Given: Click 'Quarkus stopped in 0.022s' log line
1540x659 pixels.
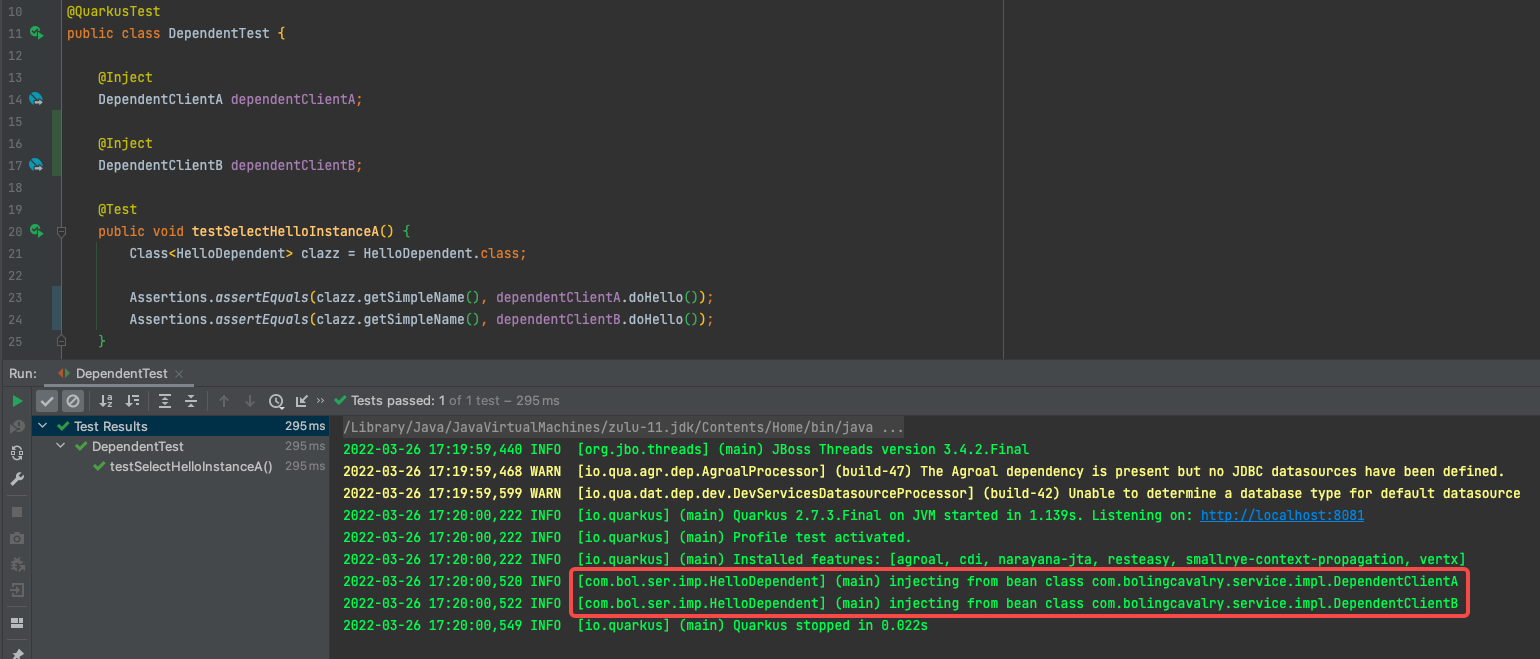Looking at the screenshot, I should point(635,625).
